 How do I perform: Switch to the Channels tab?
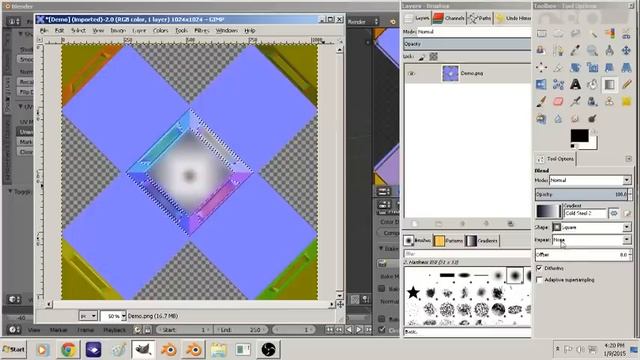[x=448, y=18]
